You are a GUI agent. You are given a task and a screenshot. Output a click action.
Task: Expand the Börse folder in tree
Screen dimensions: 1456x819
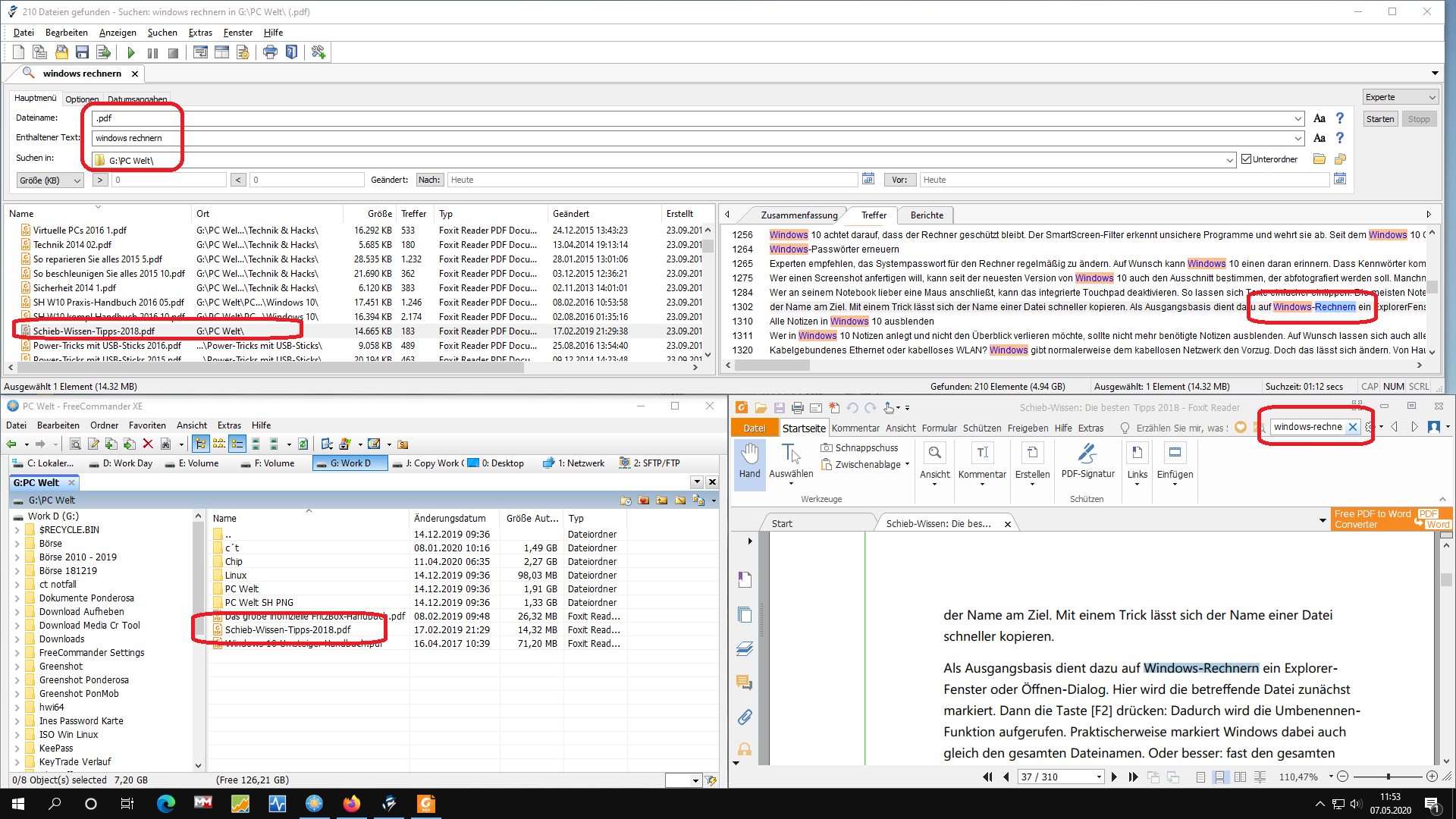point(17,544)
